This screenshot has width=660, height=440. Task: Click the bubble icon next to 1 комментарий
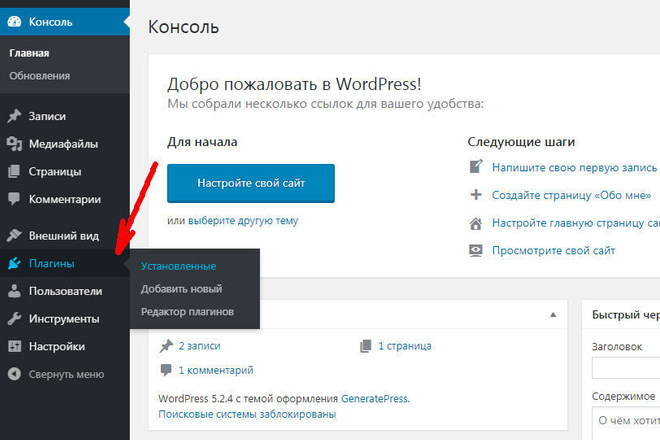tap(166, 370)
